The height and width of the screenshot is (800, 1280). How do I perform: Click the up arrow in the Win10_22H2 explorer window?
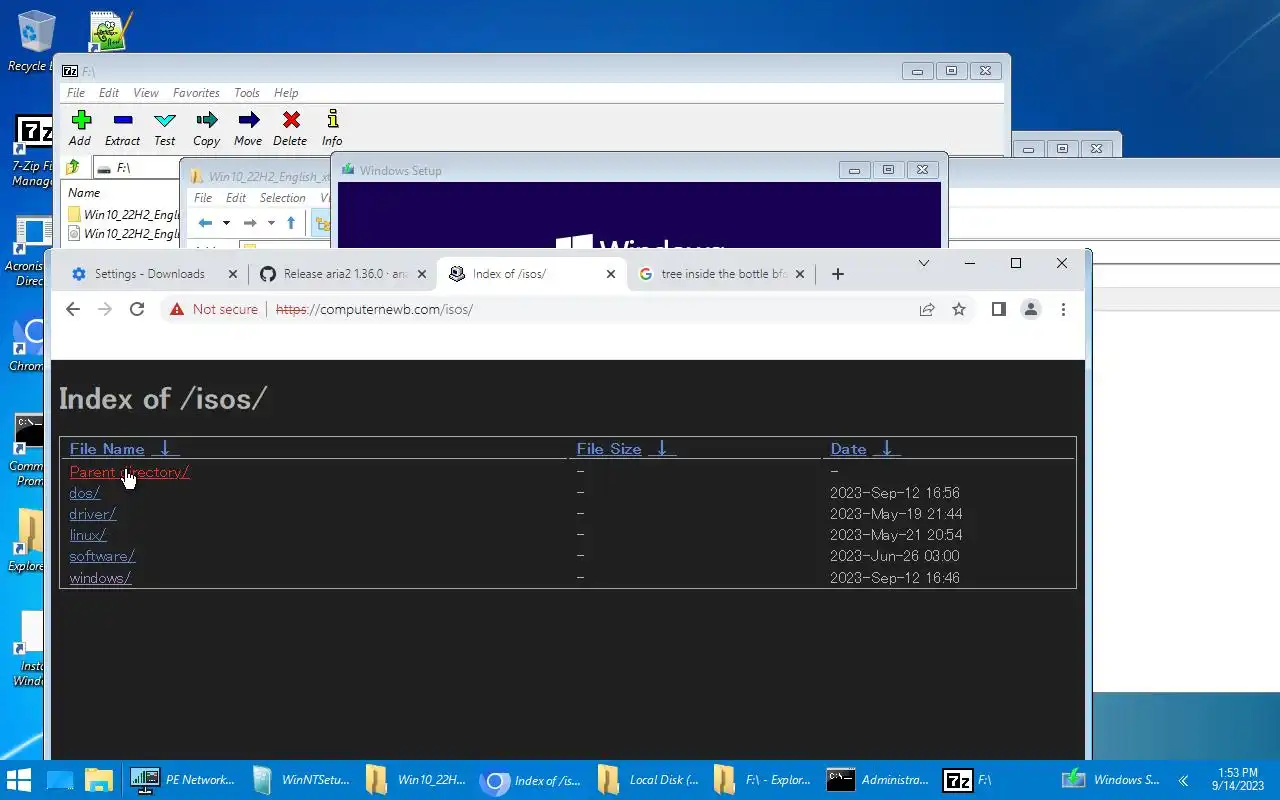[x=291, y=223]
